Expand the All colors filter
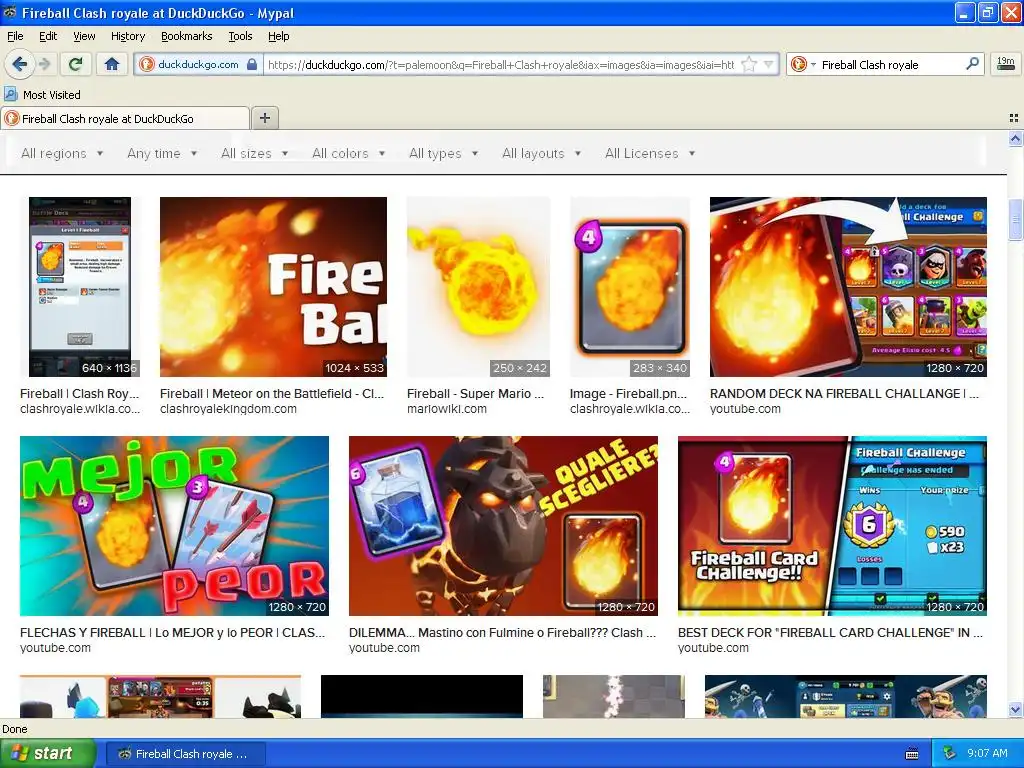 click(348, 153)
